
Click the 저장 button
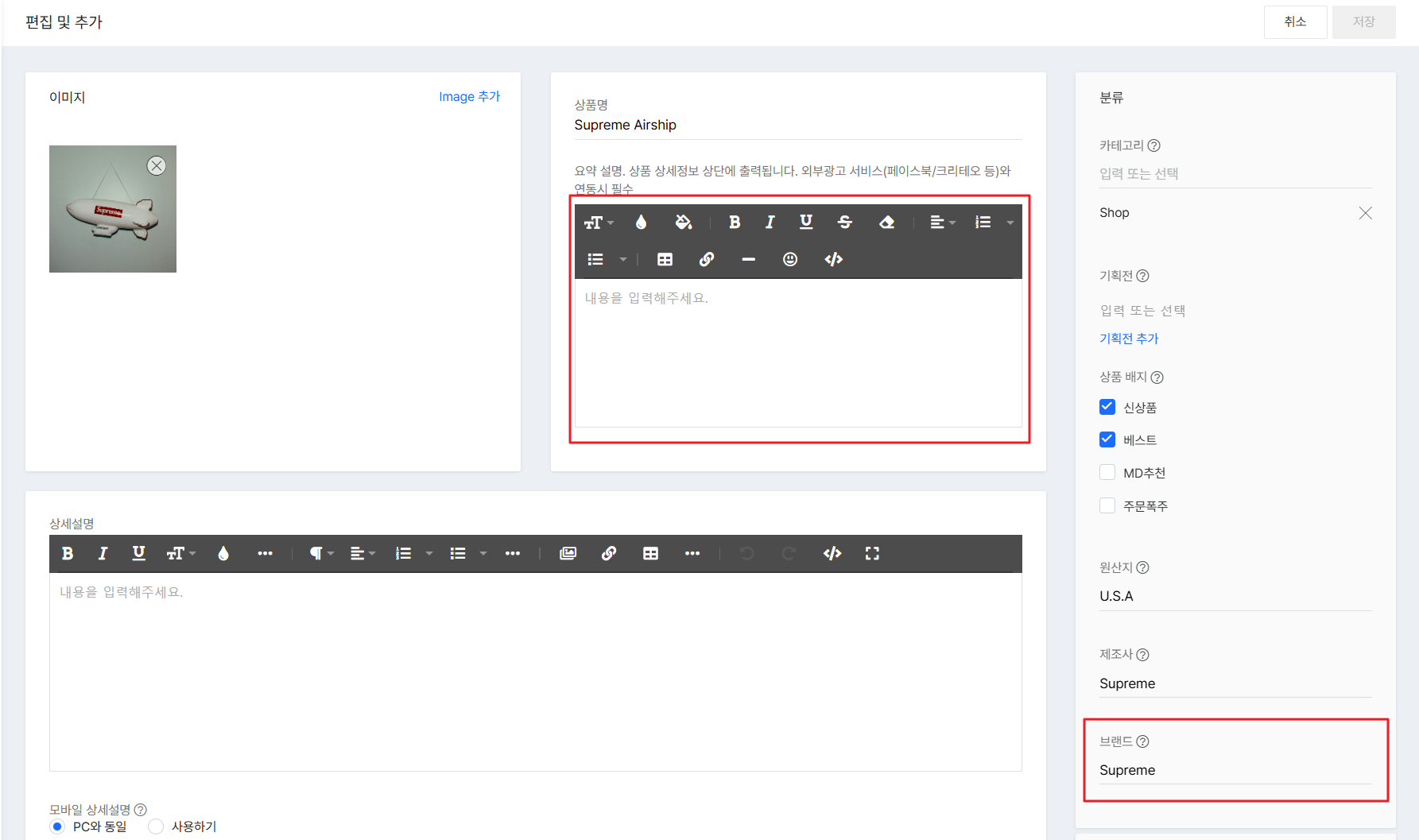point(1364,22)
